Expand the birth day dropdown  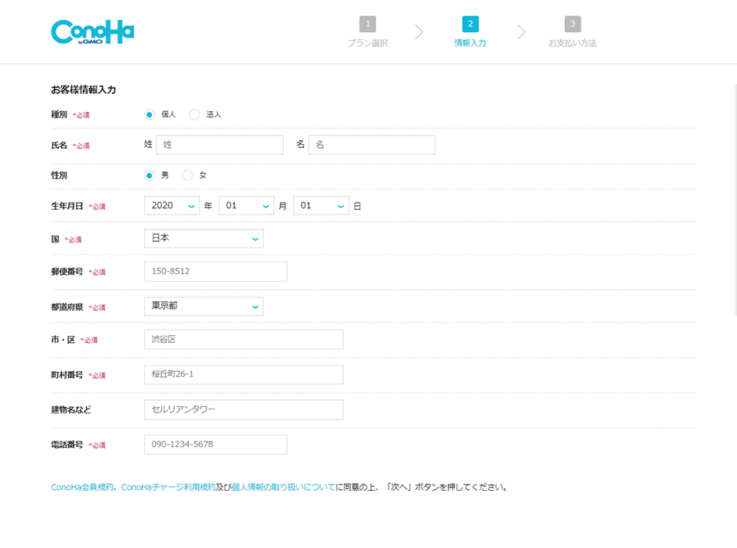tap(321, 206)
